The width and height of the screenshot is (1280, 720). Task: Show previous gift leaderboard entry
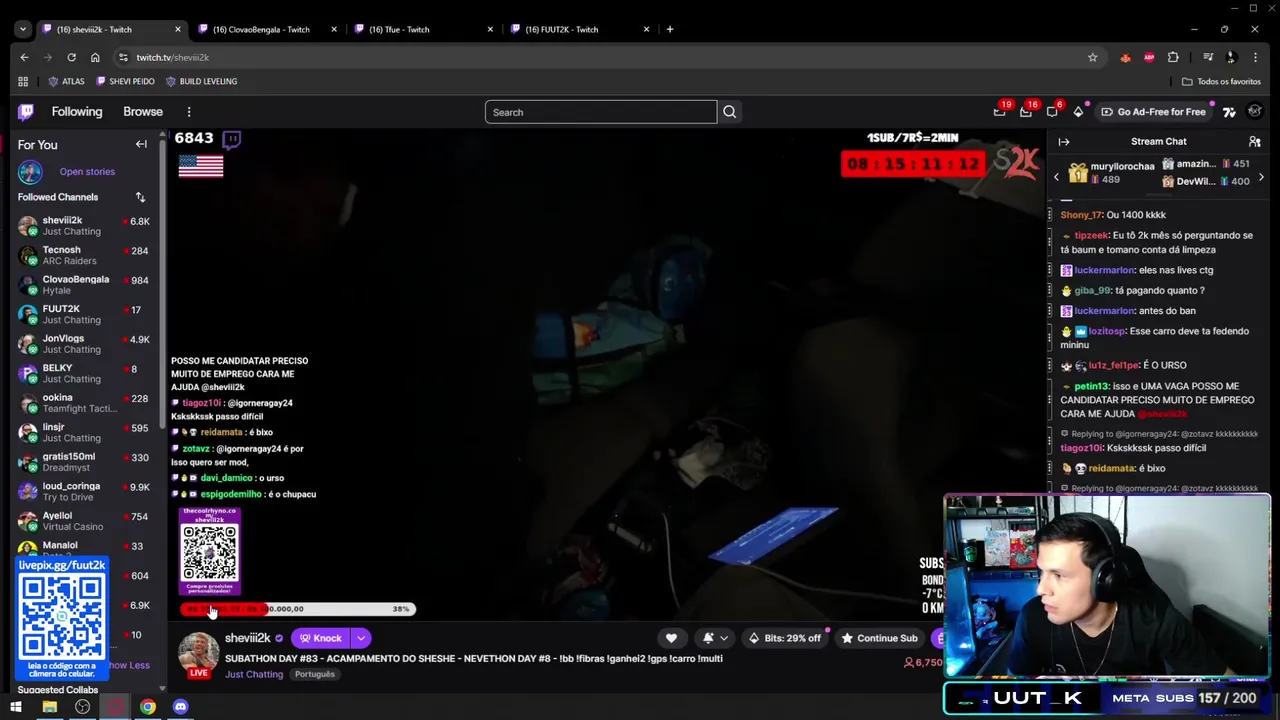(1056, 177)
